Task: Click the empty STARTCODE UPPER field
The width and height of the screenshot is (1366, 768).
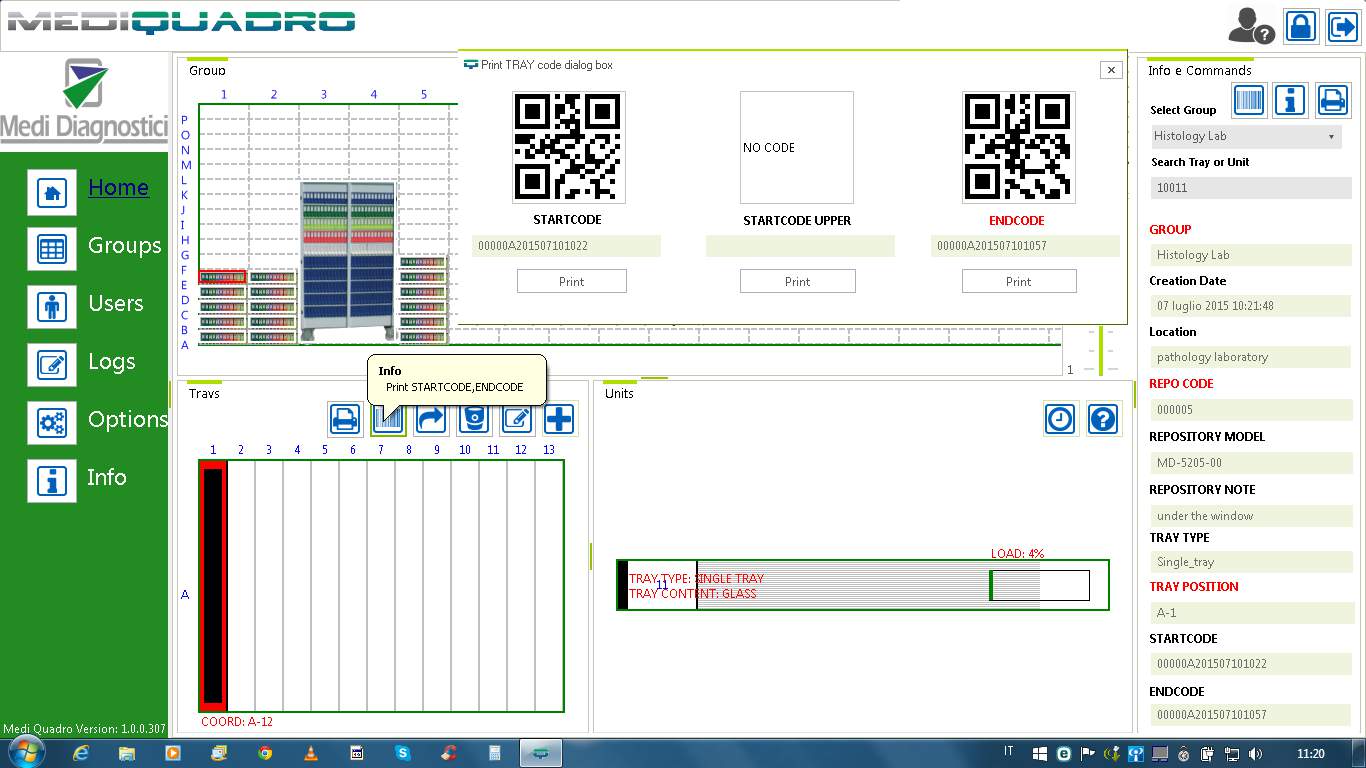Action: point(800,246)
